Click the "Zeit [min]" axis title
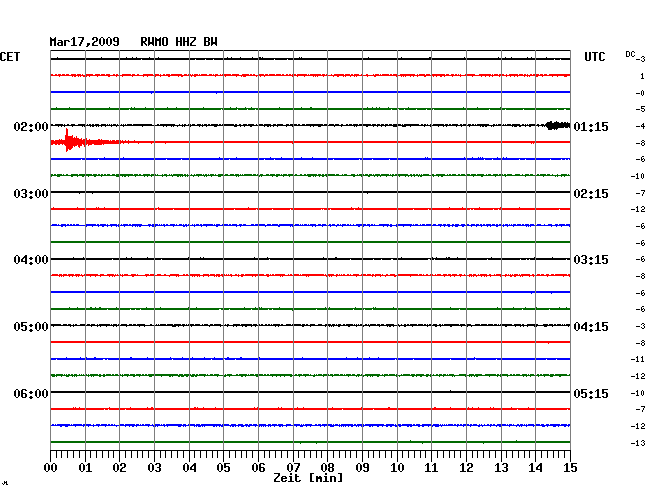 [308, 478]
